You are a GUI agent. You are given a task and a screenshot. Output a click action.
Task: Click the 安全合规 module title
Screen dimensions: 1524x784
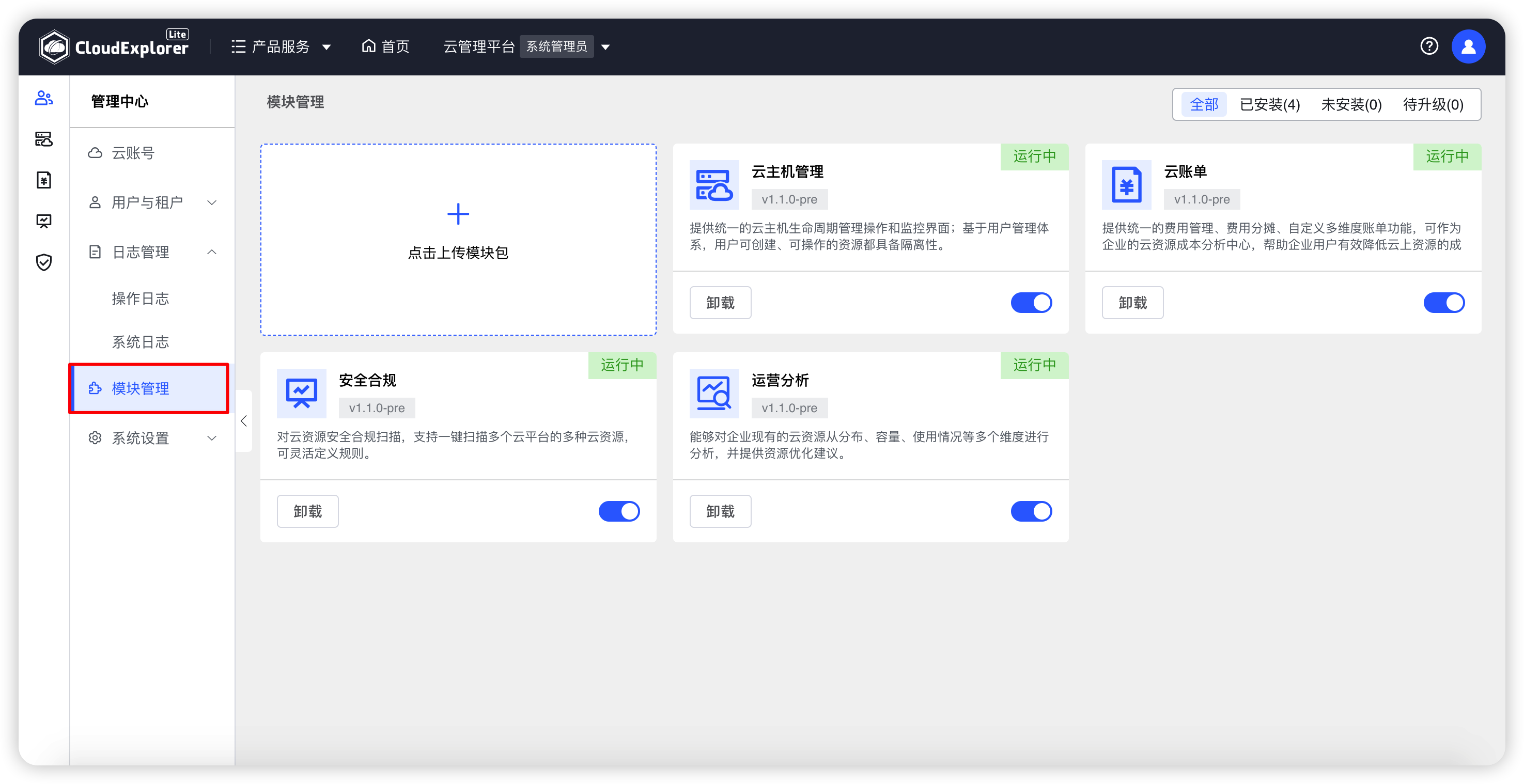[x=367, y=380]
